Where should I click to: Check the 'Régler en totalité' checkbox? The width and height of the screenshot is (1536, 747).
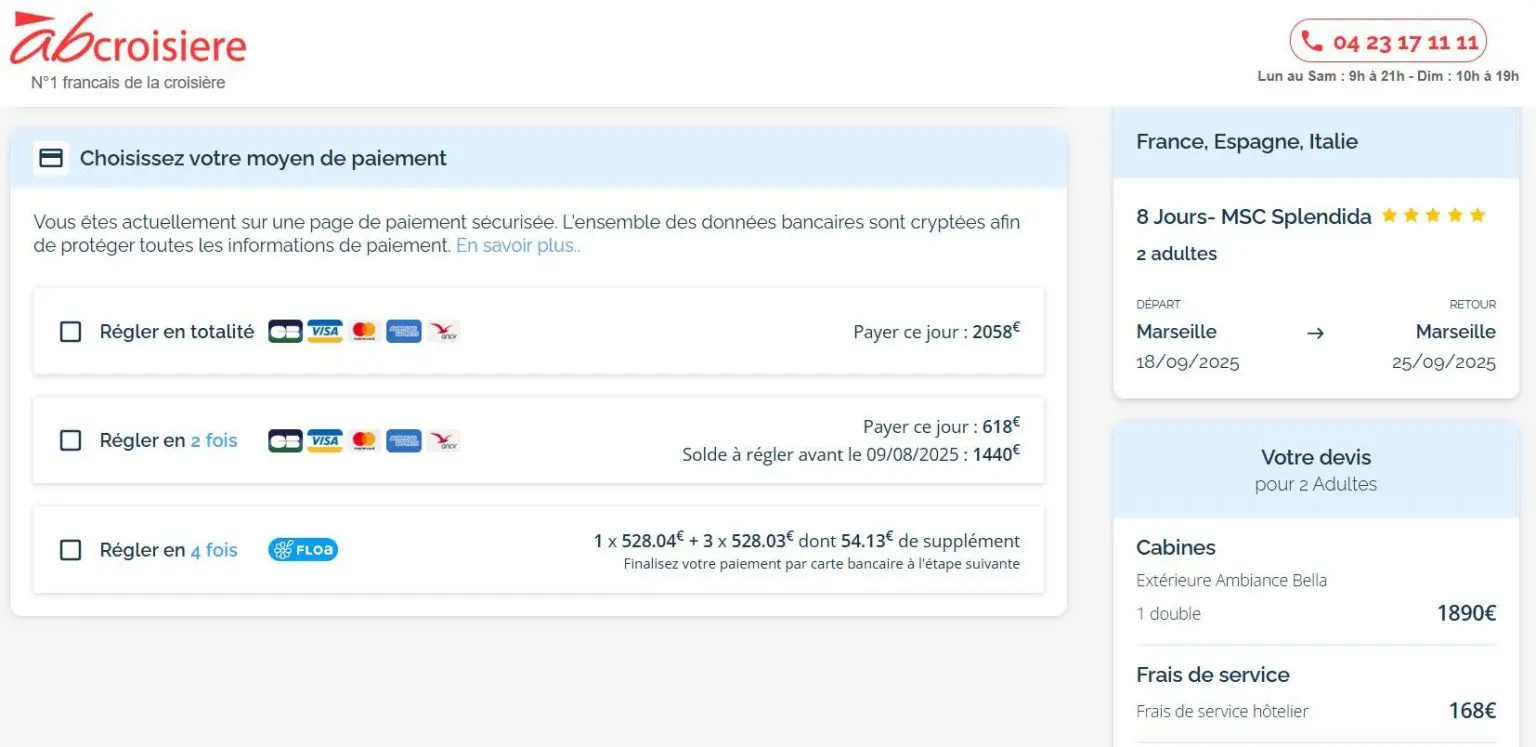(71, 332)
